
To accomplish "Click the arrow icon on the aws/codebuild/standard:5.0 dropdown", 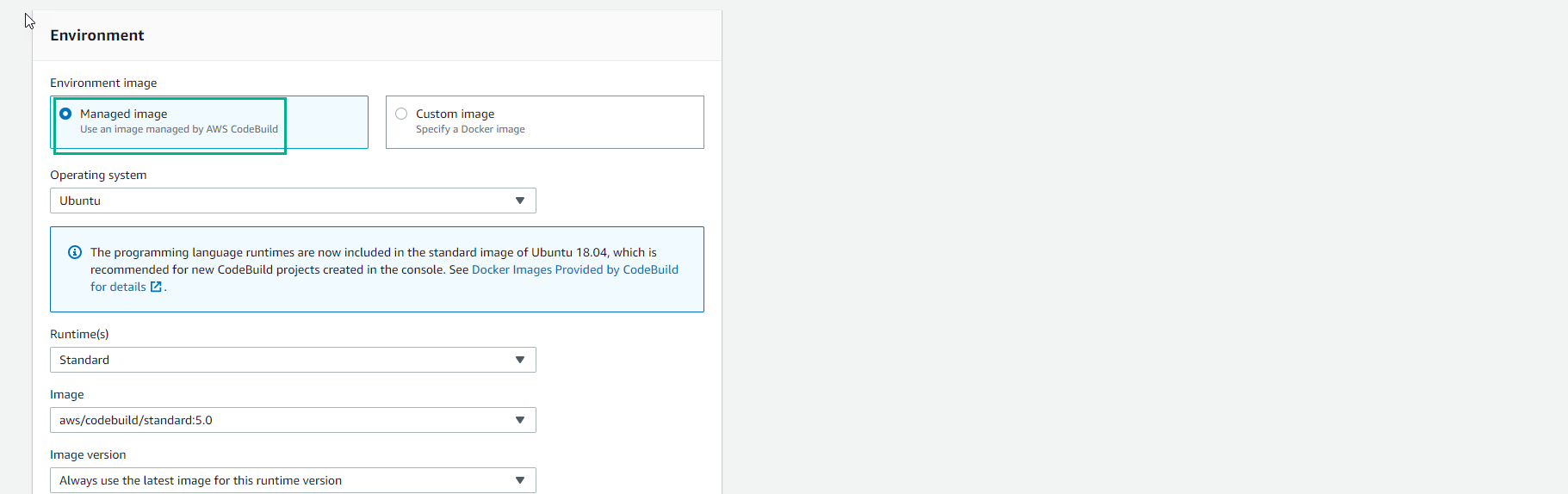I will point(520,420).
